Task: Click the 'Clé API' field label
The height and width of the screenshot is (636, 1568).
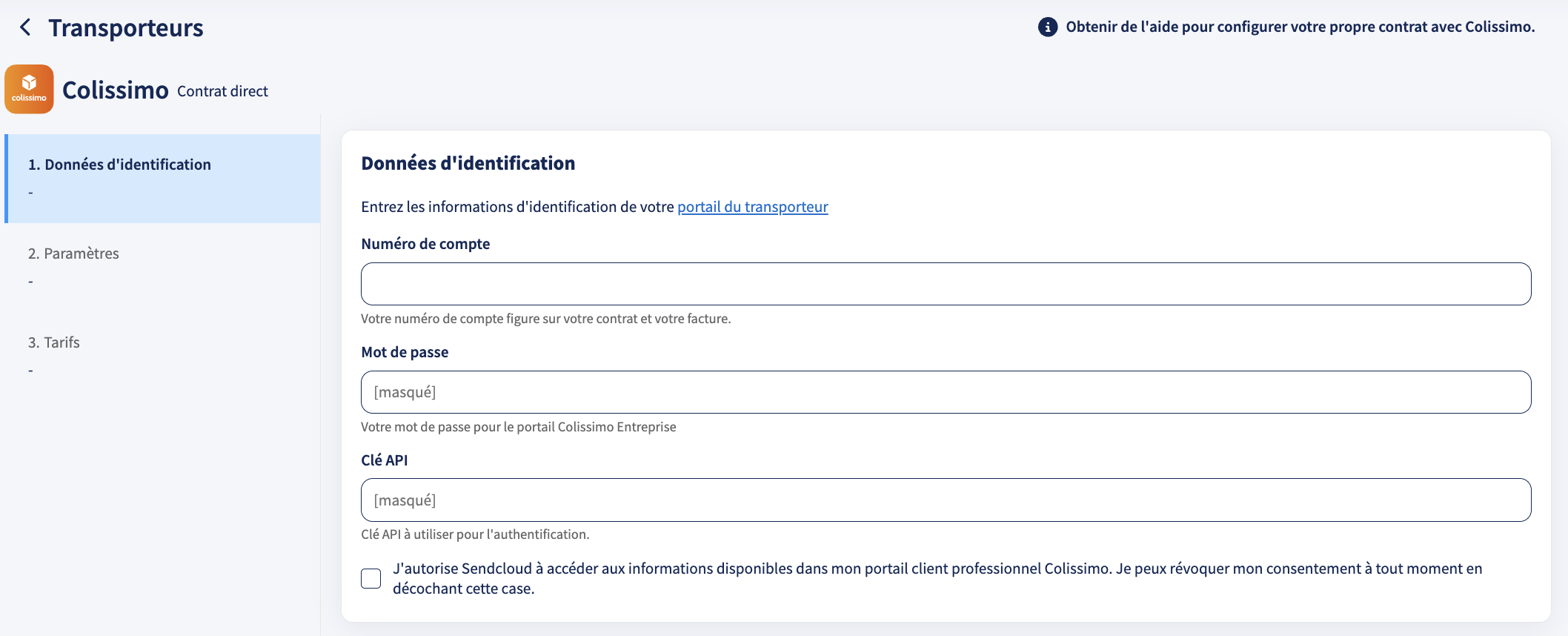Action: 385,460
